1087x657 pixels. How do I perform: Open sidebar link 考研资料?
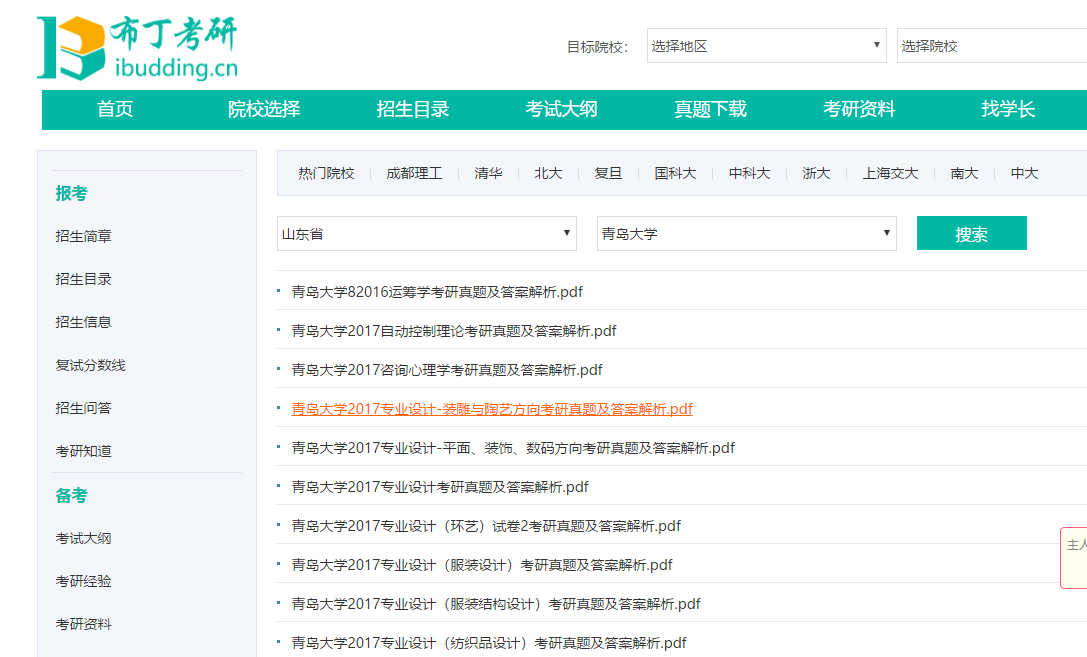[x=84, y=624]
